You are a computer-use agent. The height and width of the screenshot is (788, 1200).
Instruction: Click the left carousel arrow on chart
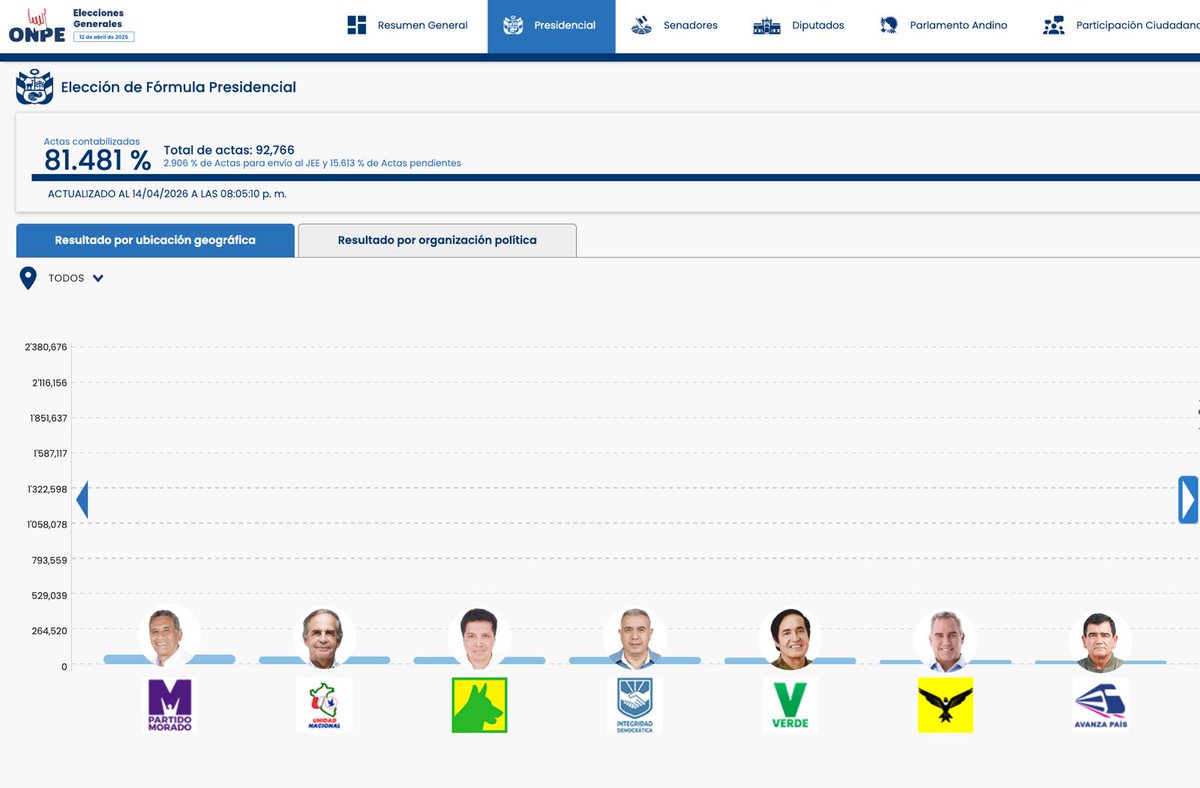tap(82, 499)
